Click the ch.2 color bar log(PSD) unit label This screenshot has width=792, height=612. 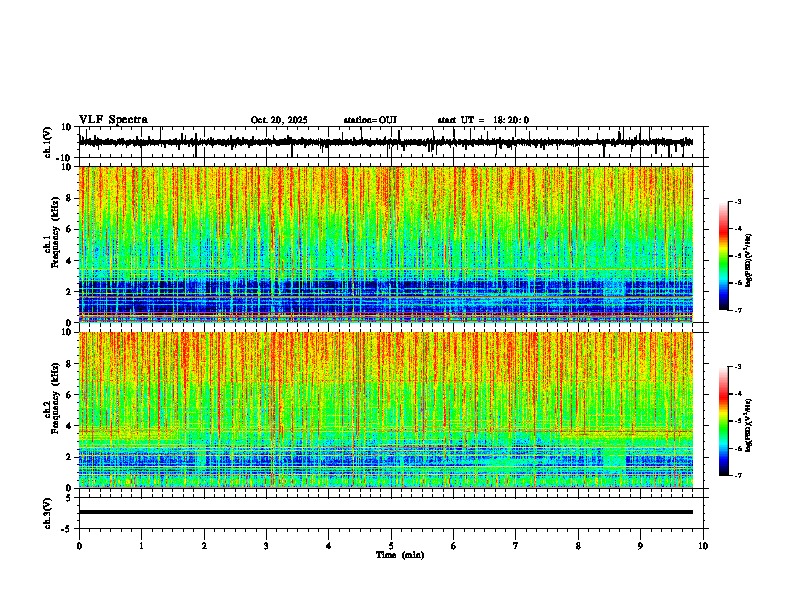749,425
